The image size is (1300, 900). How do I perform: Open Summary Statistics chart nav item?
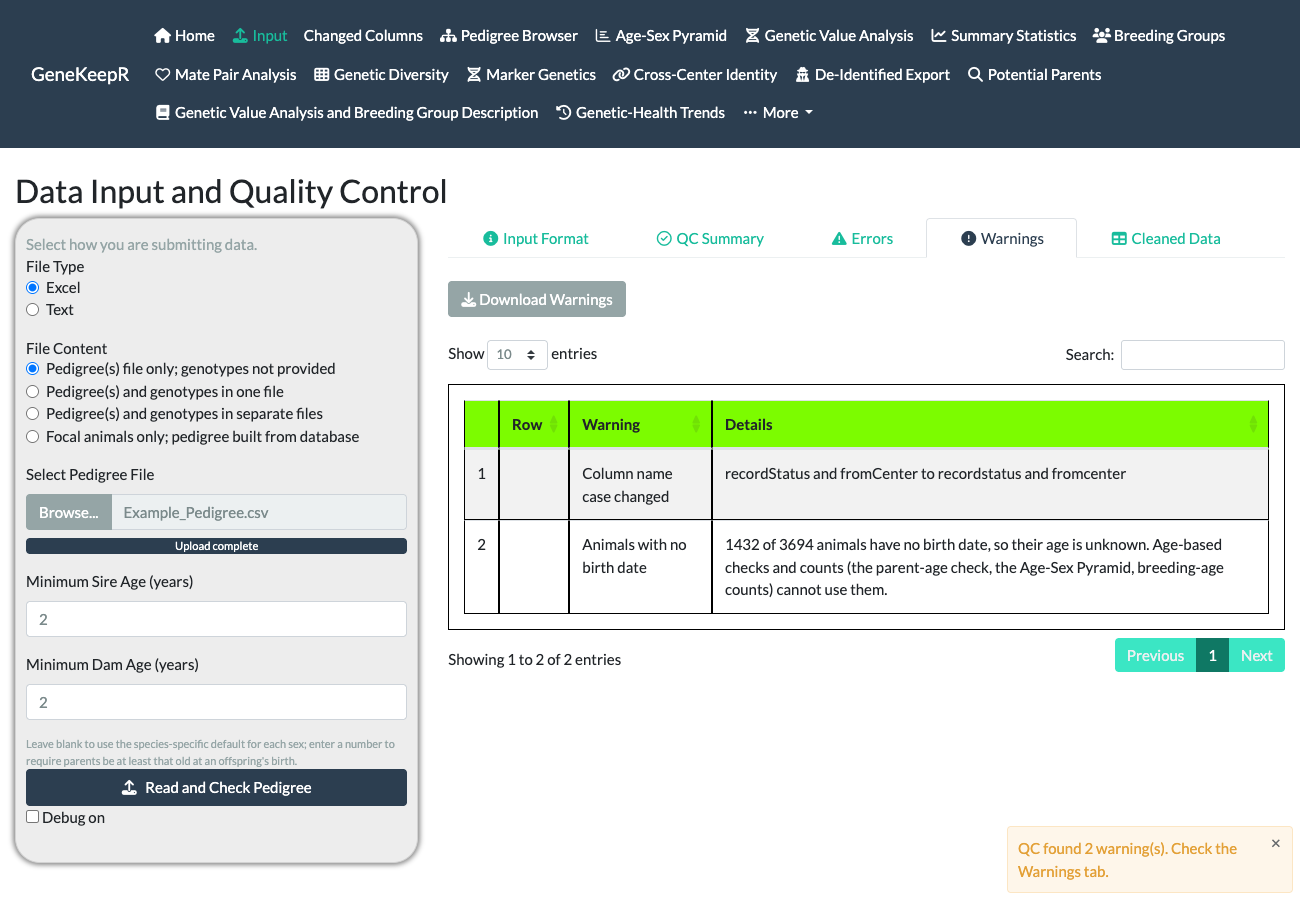1003,35
